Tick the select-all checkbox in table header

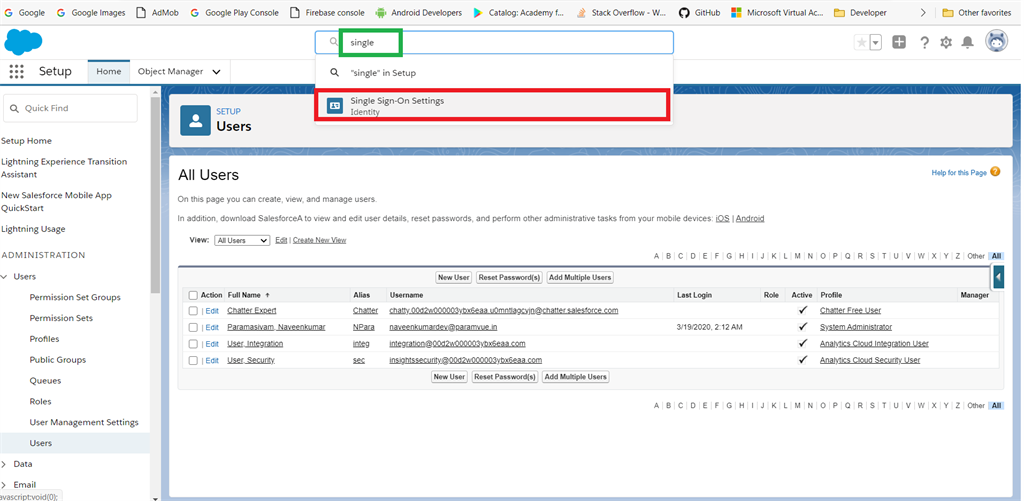click(x=193, y=295)
